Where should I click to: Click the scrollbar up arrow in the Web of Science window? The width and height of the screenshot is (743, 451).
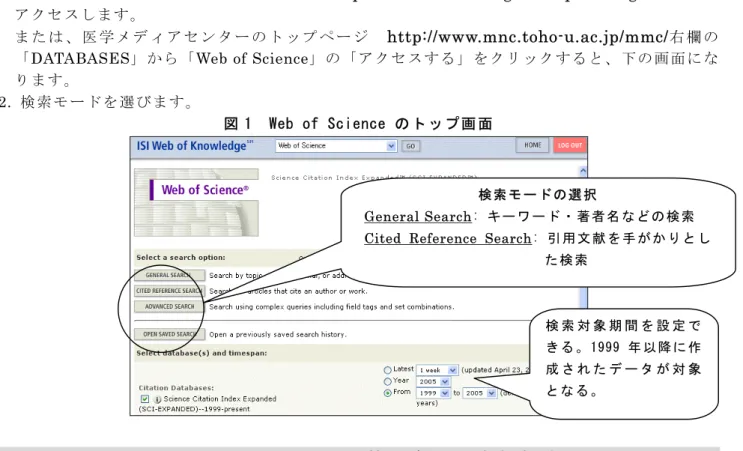583,171
